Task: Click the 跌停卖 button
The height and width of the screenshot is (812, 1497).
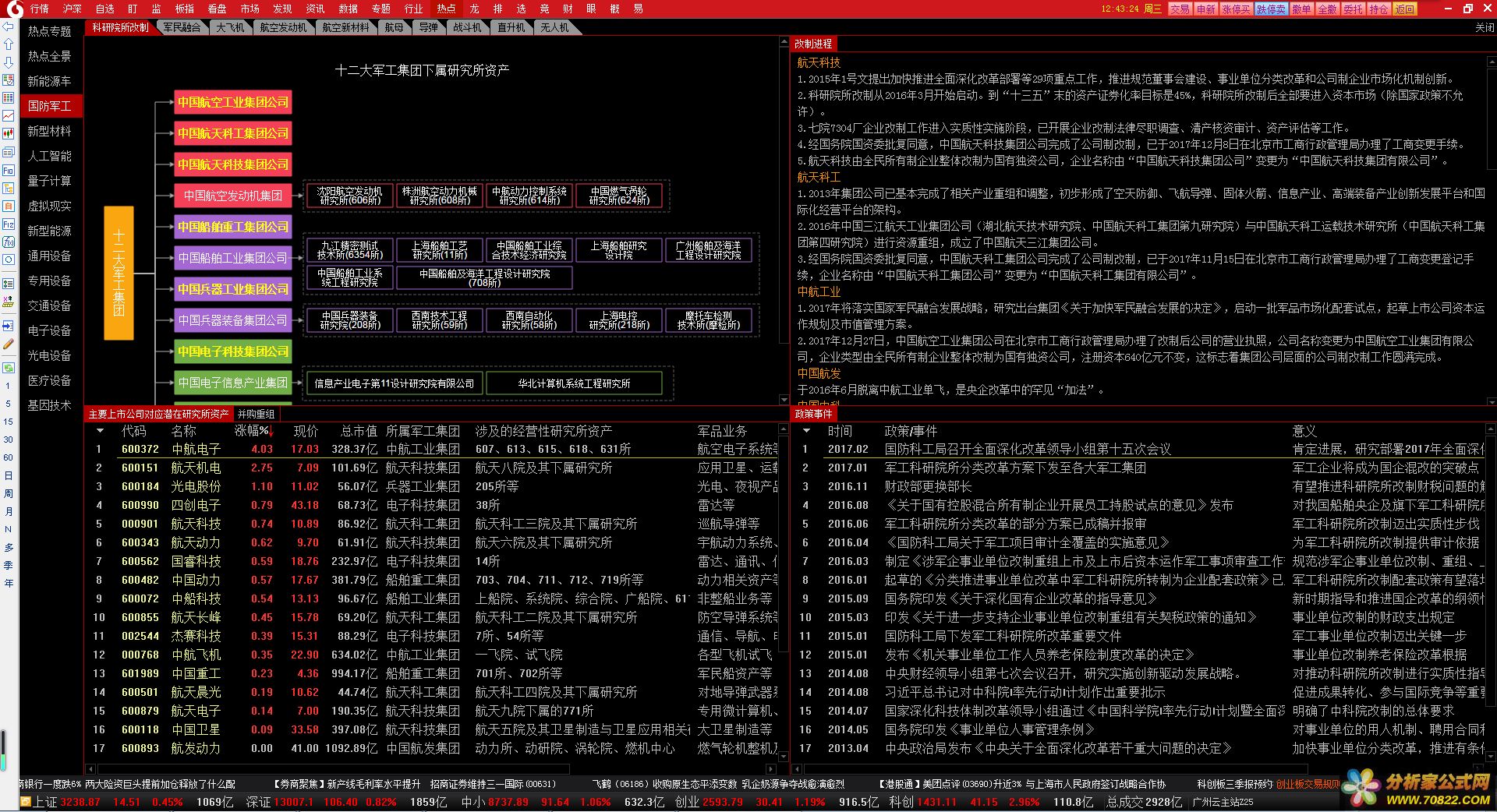Action: coord(1271,9)
